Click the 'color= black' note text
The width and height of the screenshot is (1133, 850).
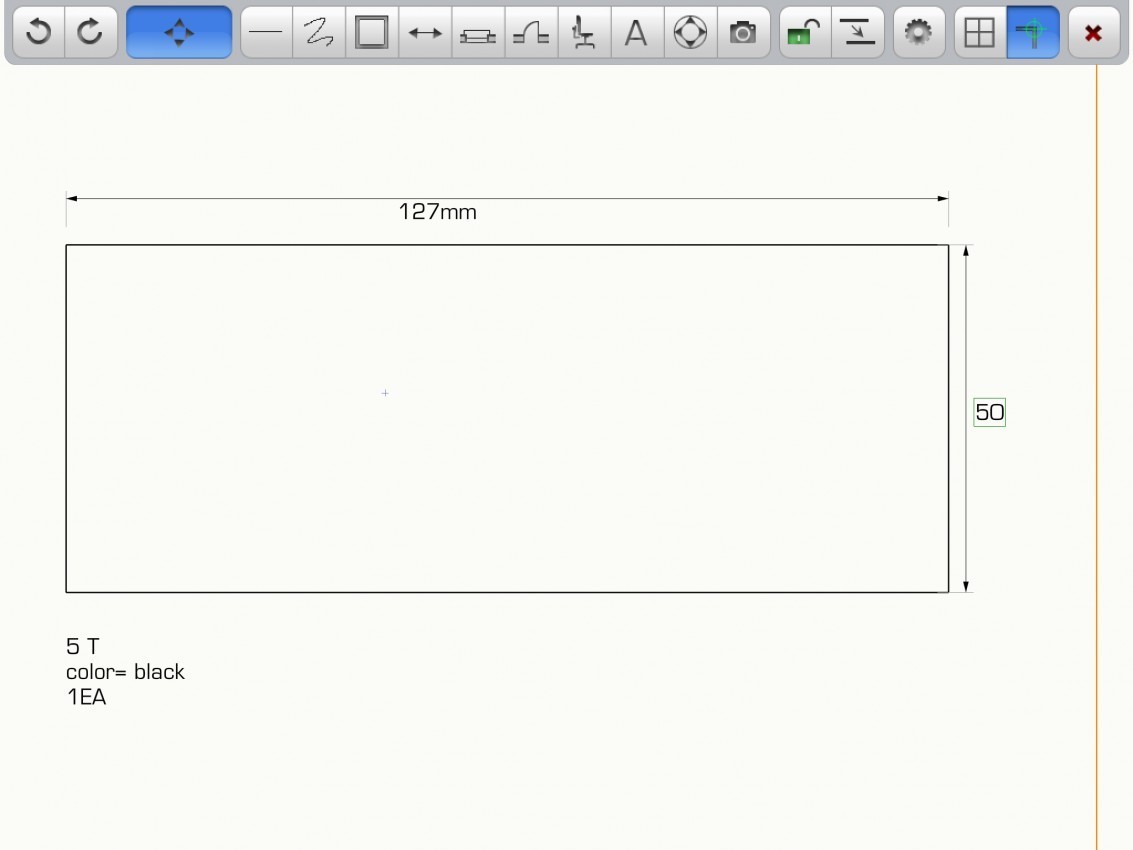click(x=125, y=671)
